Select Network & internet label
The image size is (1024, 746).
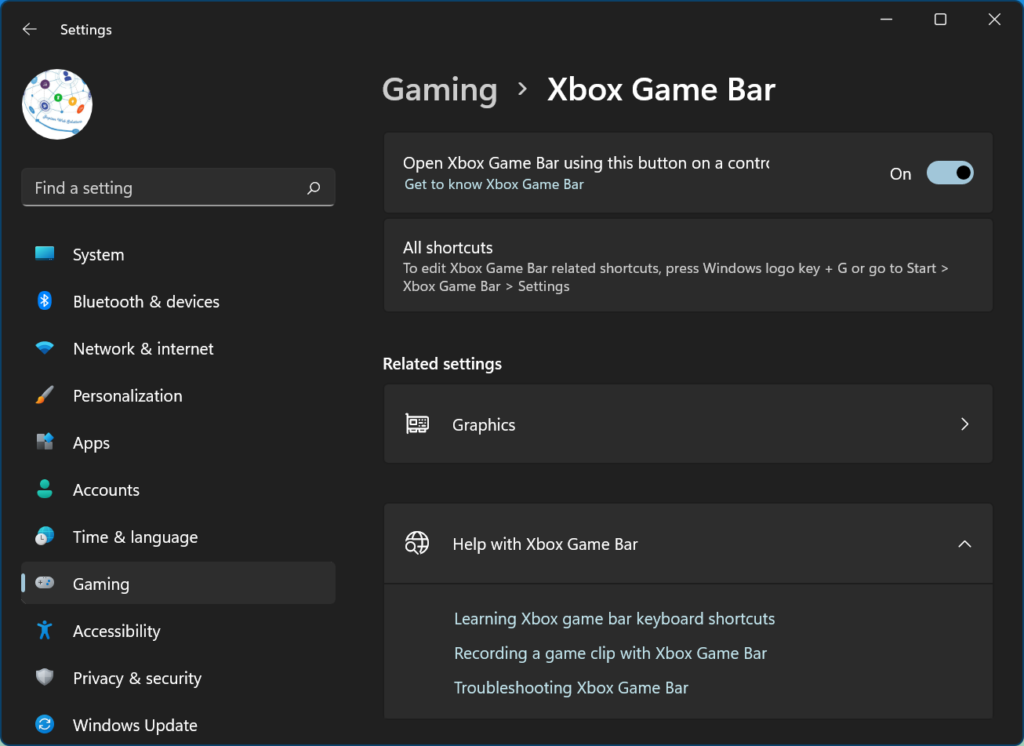click(143, 349)
